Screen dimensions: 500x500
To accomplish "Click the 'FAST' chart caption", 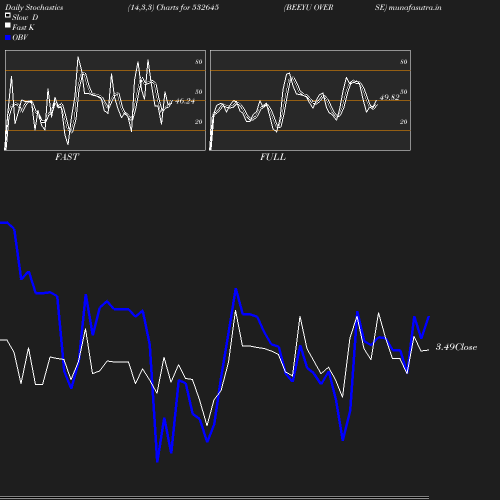I will (67, 157).
